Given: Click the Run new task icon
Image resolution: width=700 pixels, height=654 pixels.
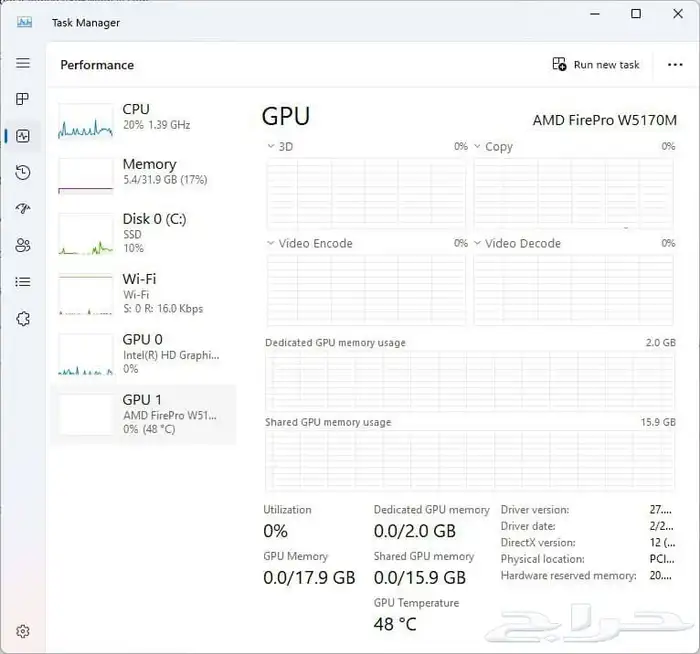Looking at the screenshot, I should click(x=559, y=64).
